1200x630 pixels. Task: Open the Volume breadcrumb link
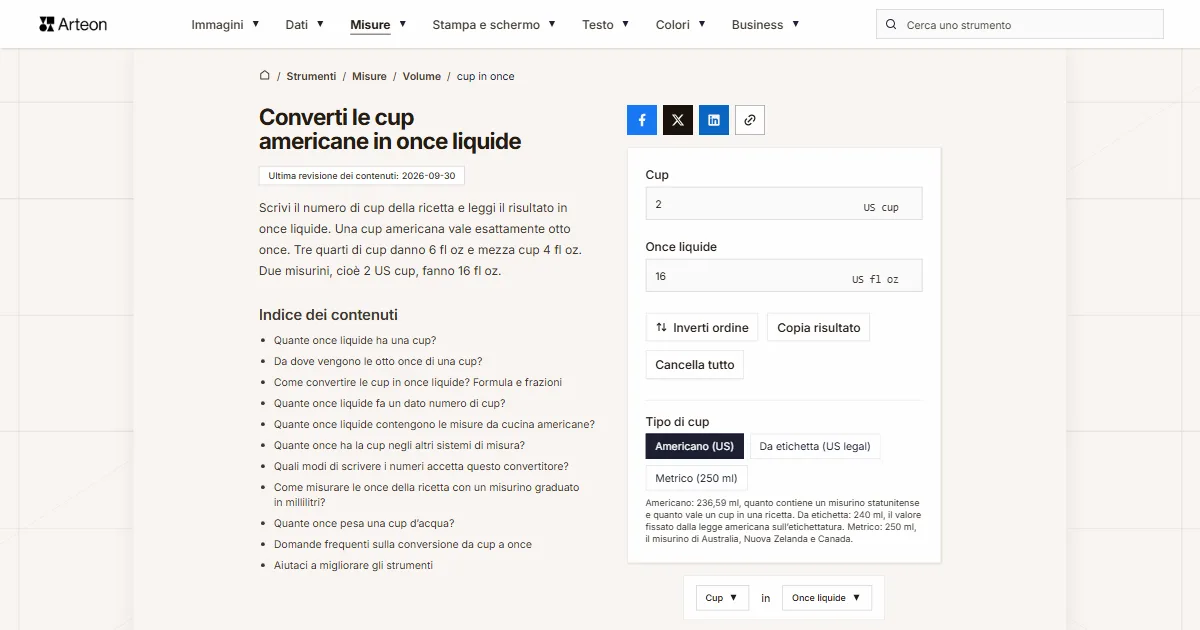pyautogui.click(x=422, y=76)
